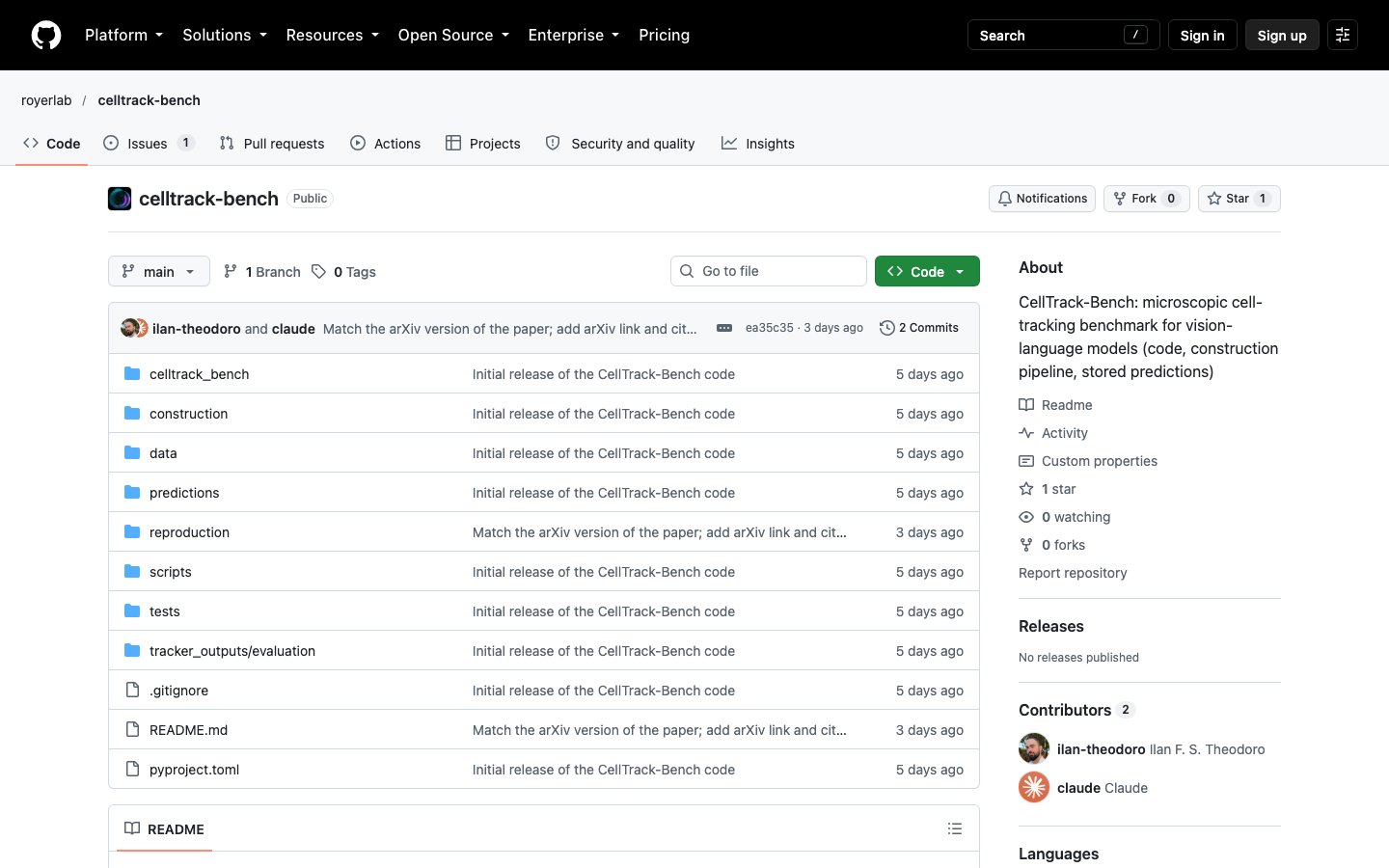Open the Pricing link
This screenshot has height=868, width=1389.
pyautogui.click(x=664, y=35)
